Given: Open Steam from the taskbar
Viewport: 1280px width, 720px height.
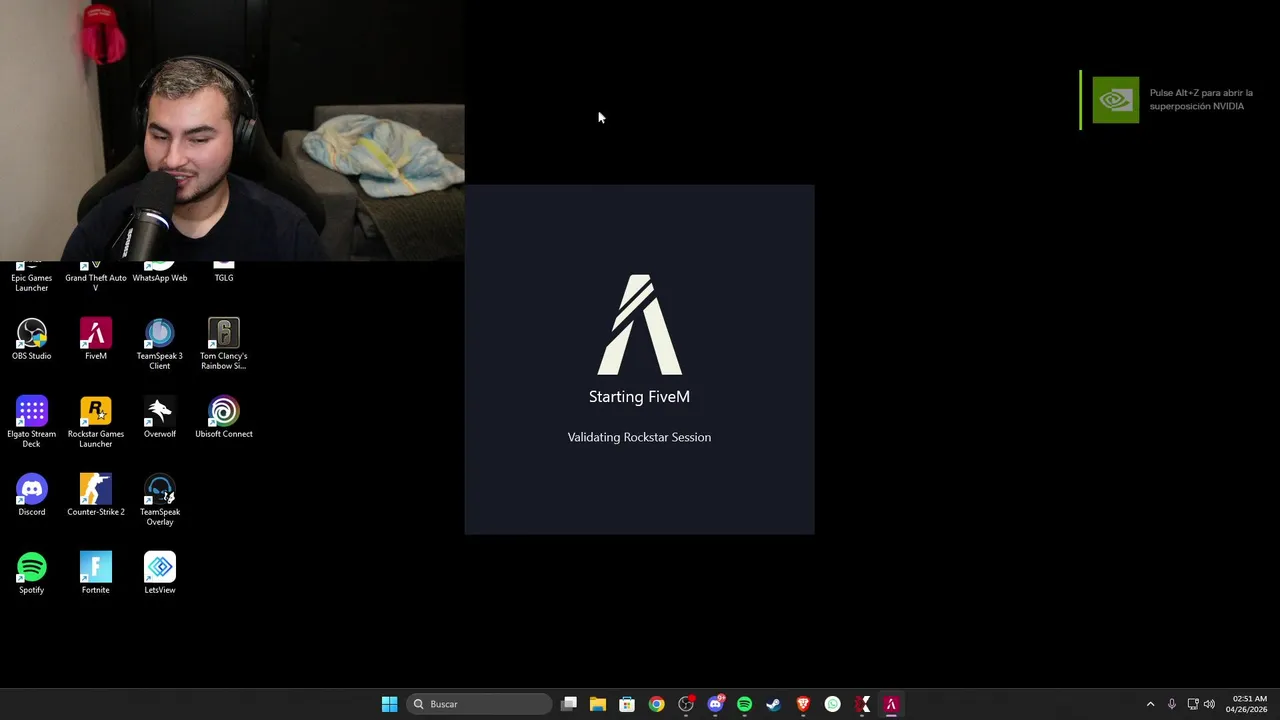Looking at the screenshot, I should click(773, 704).
